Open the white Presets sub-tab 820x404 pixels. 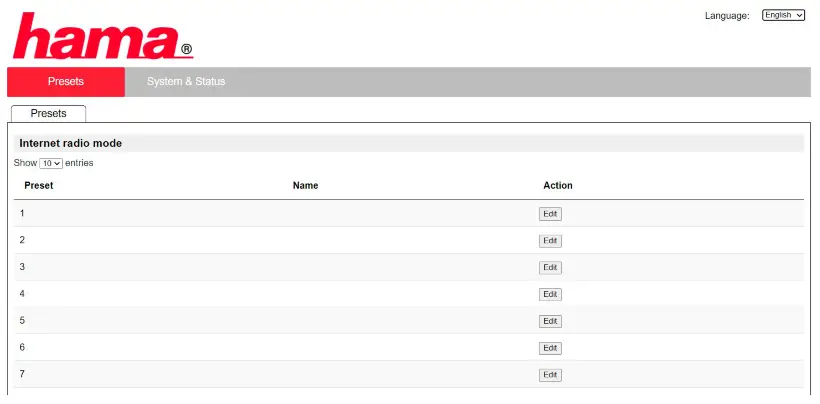pos(48,114)
